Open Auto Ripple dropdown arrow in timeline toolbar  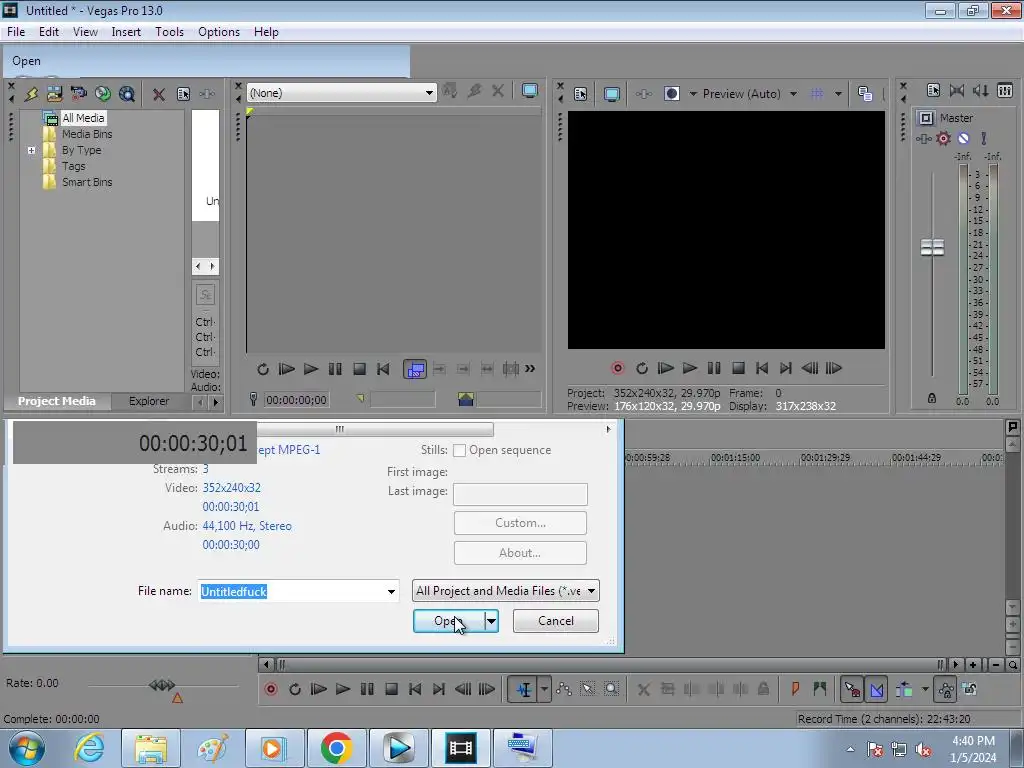pyautogui.click(x=925, y=689)
